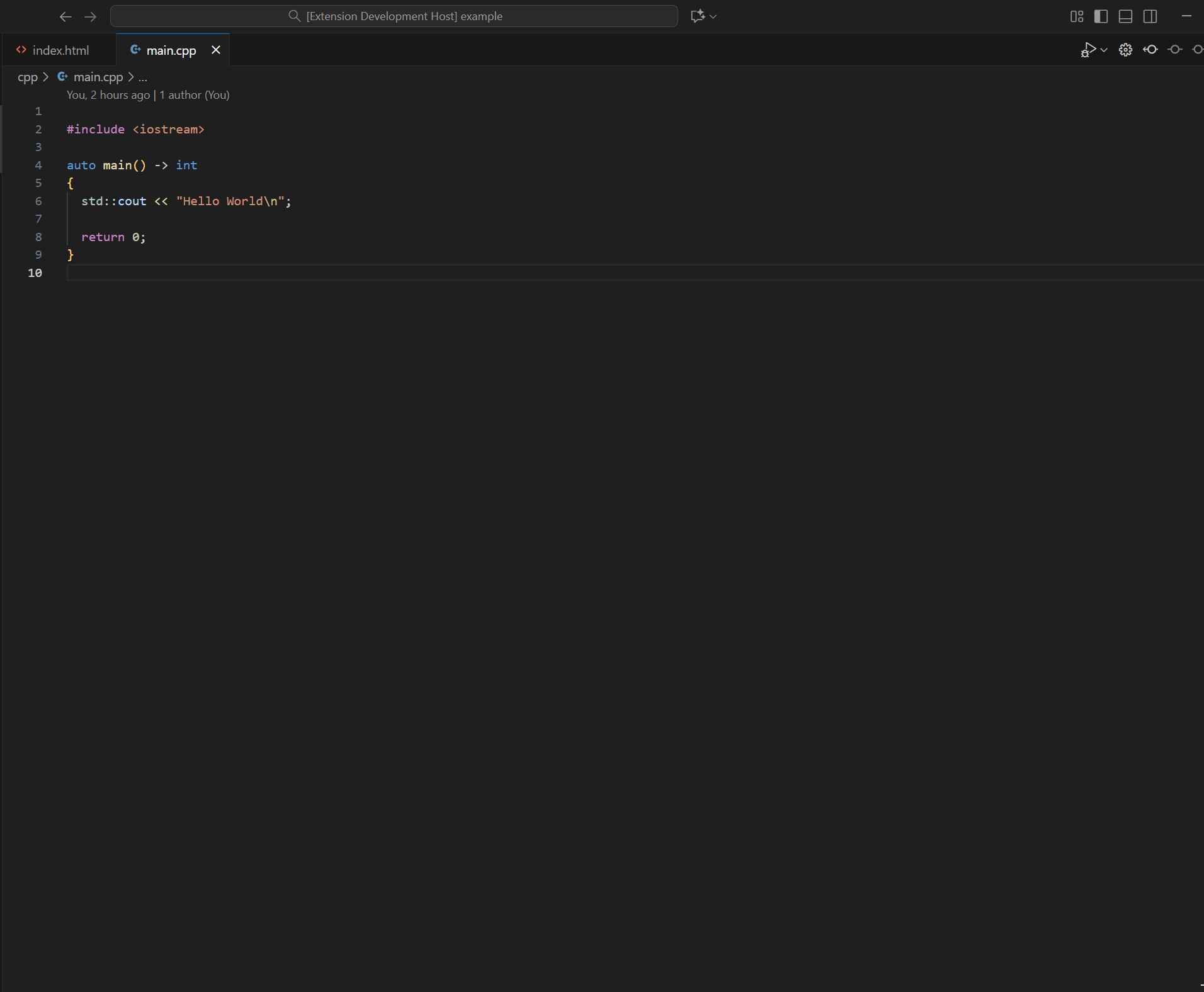
Task: Click line number 10 in gutter
Action: [35, 273]
